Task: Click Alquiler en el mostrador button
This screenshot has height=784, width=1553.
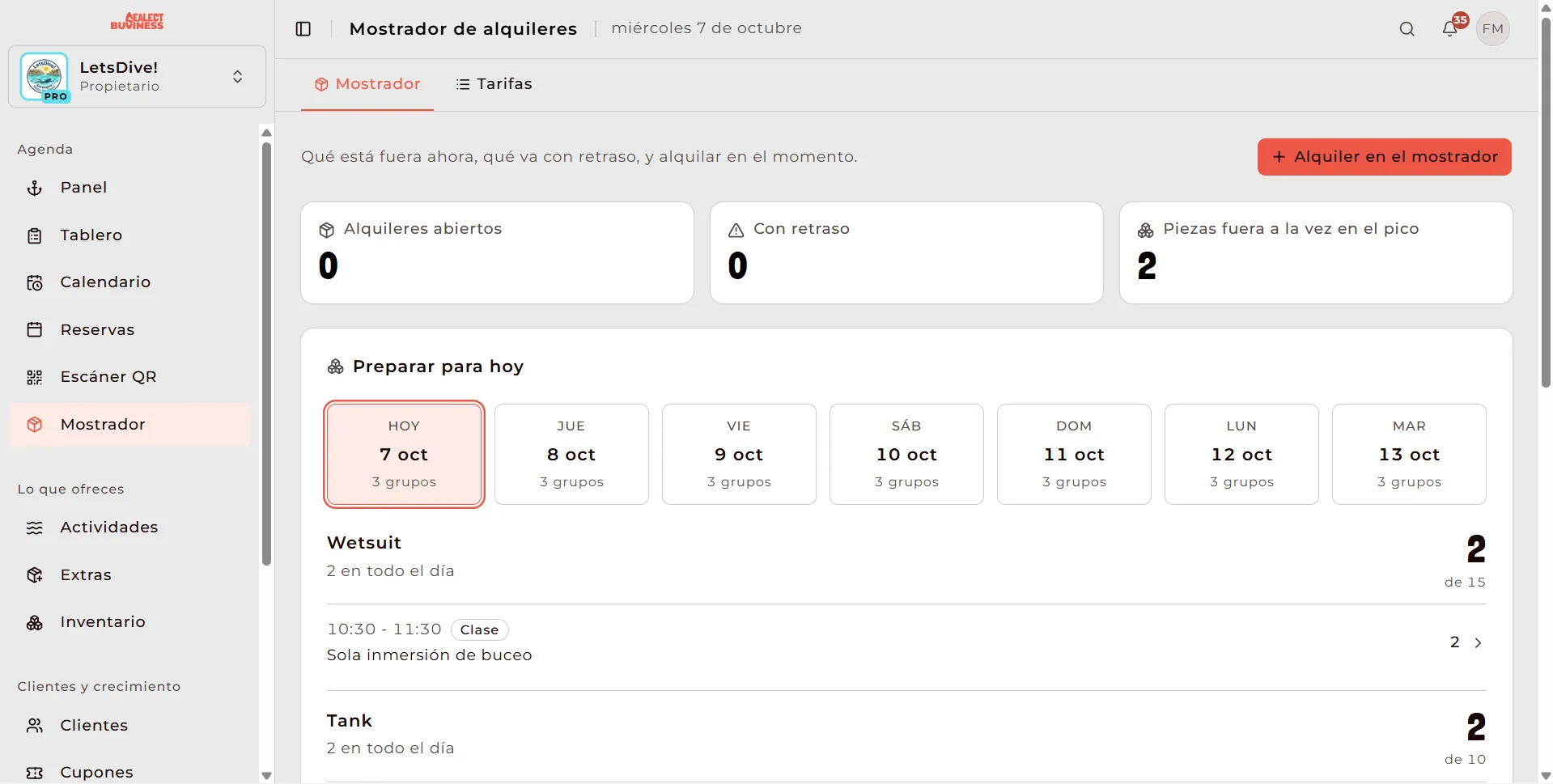Action: (x=1385, y=157)
